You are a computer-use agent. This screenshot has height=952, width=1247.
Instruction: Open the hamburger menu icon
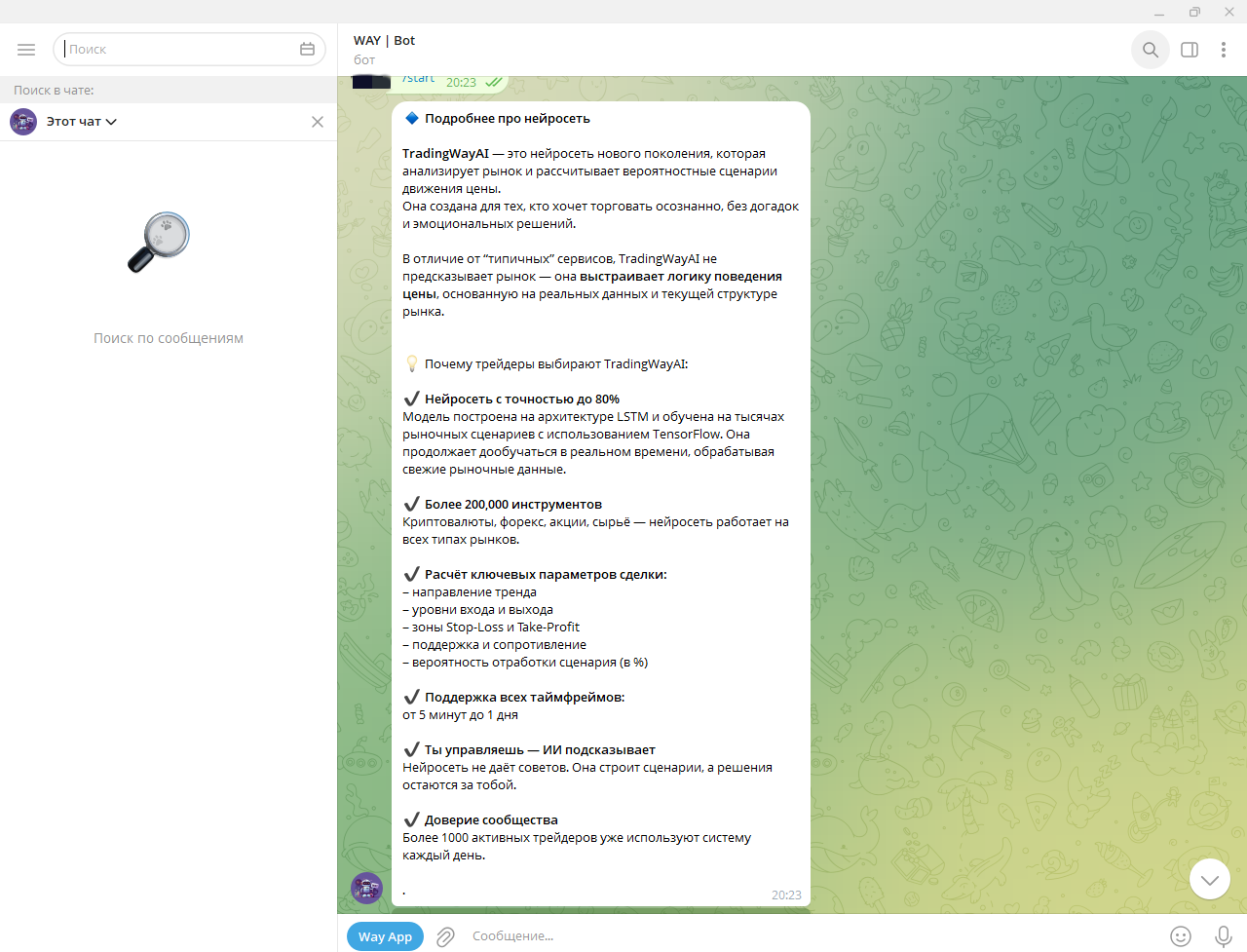coord(26,49)
